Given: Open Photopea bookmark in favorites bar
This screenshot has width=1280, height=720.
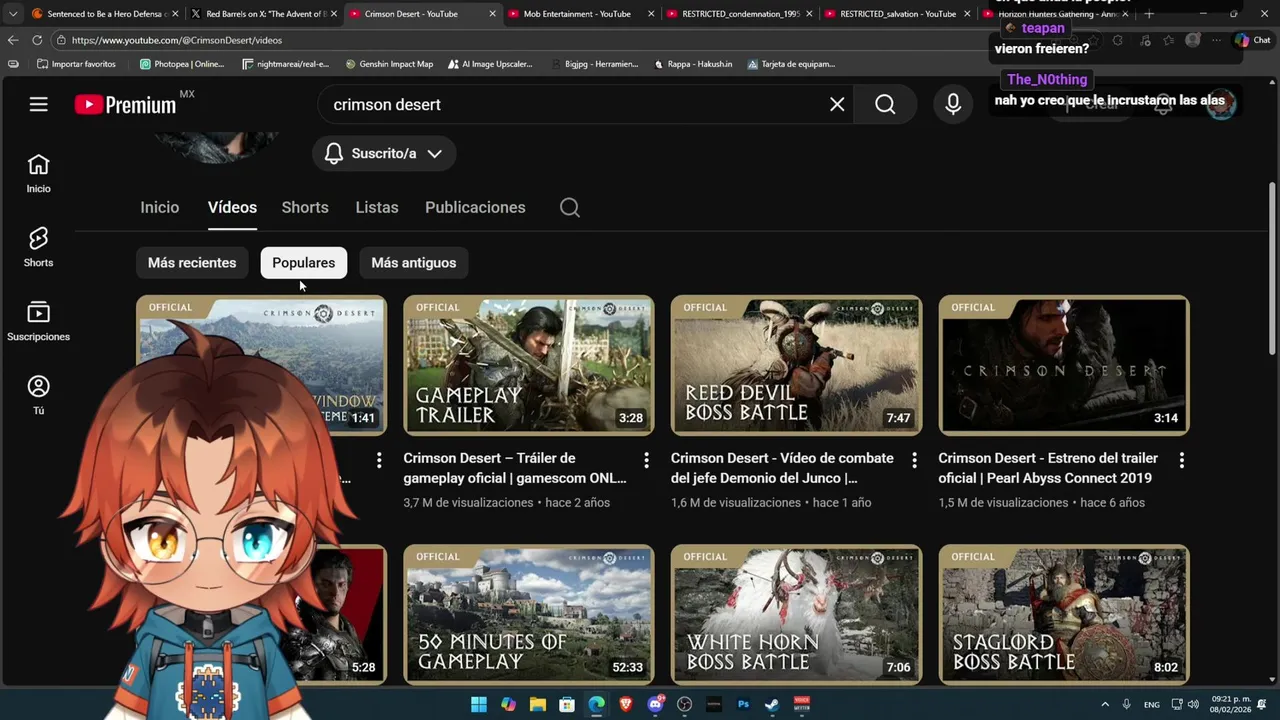Looking at the screenshot, I should click(182, 64).
